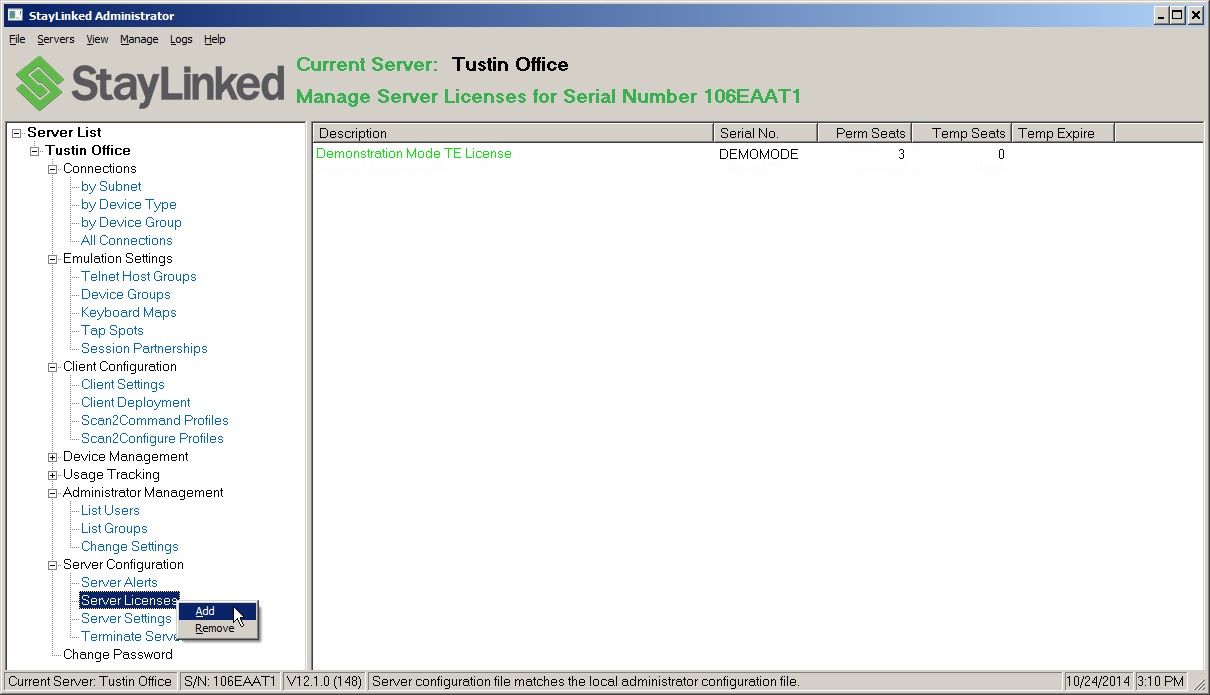Expand the Device Management tree node

pyautogui.click(x=51, y=456)
